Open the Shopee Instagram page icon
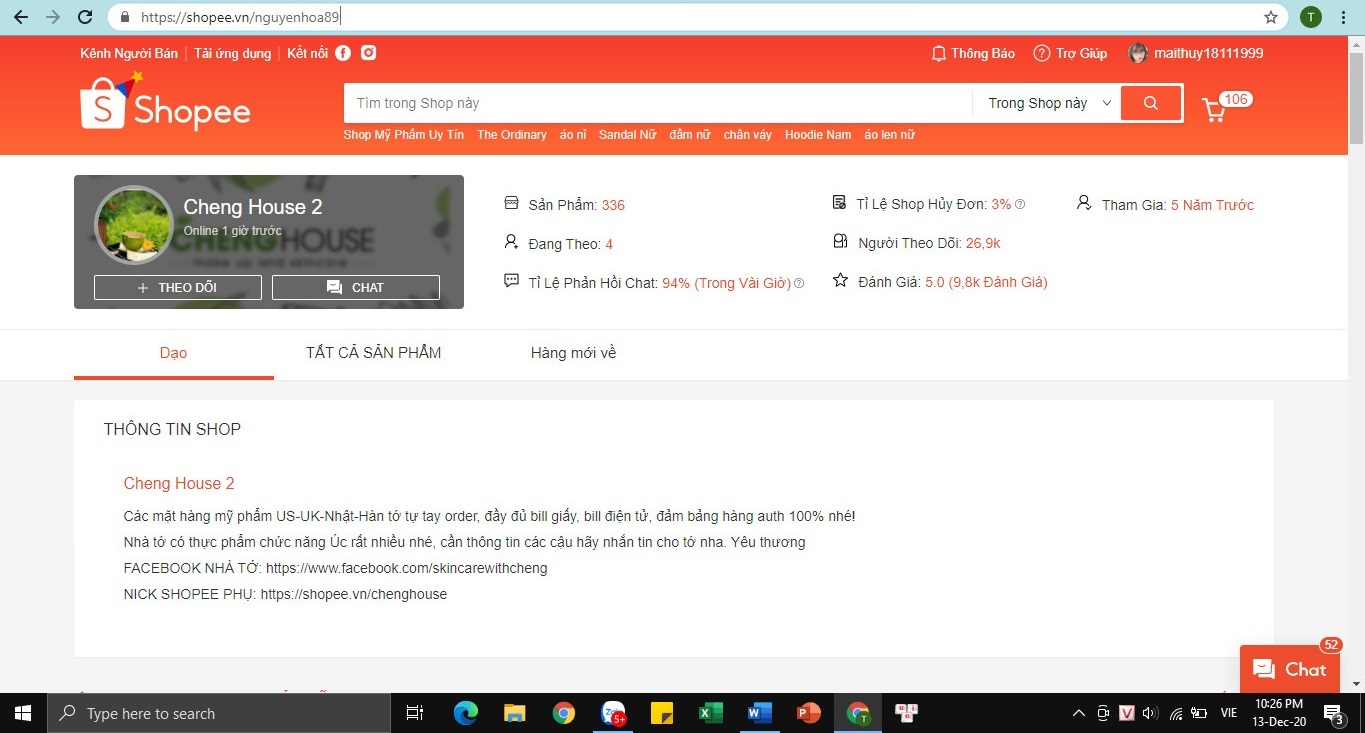The height and width of the screenshot is (733, 1365). [x=369, y=53]
